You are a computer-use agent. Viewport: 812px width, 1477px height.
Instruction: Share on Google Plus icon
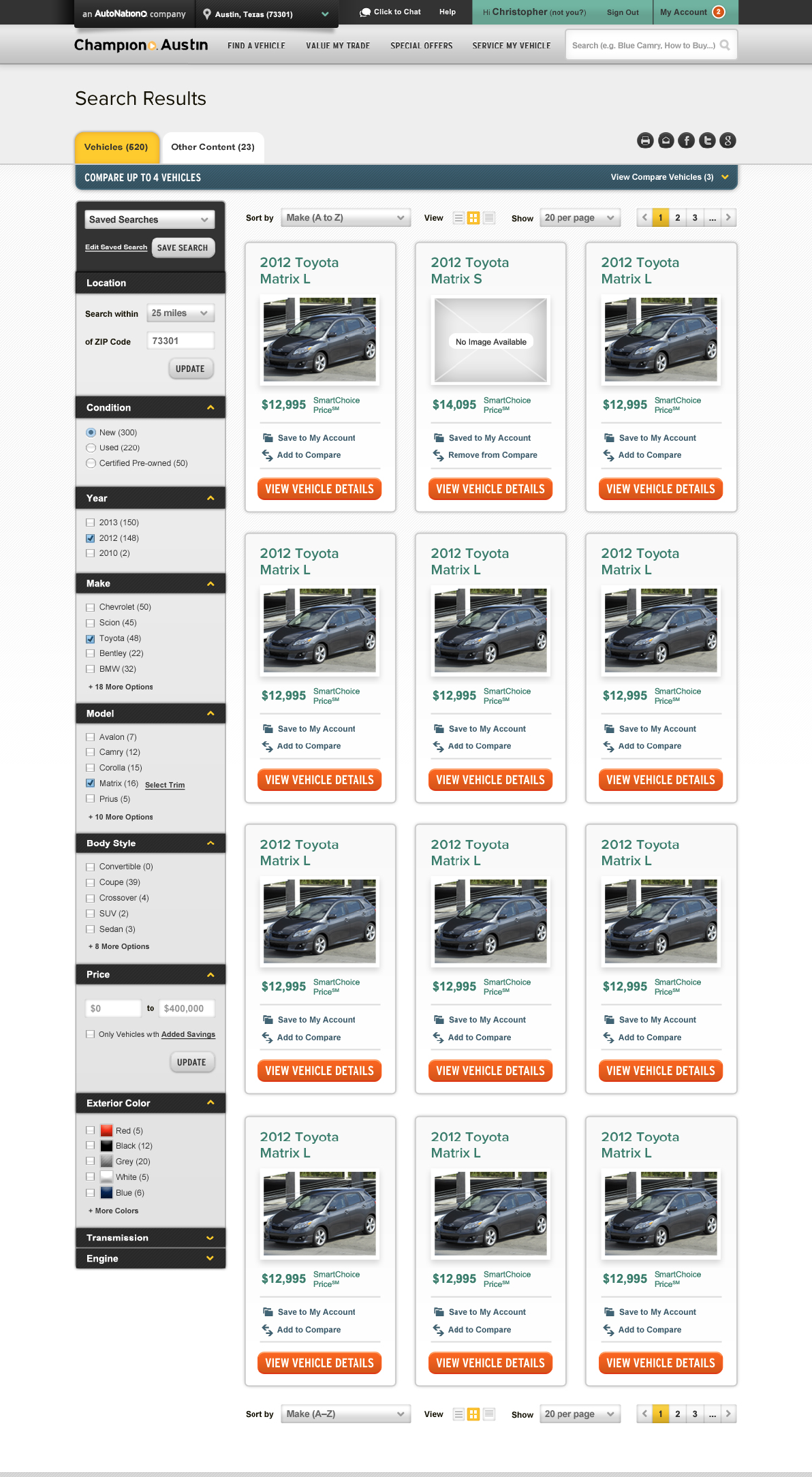(728, 140)
